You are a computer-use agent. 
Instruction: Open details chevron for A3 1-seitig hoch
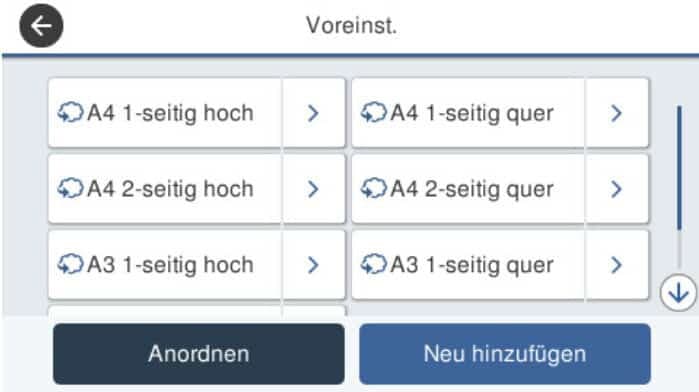pos(313,264)
